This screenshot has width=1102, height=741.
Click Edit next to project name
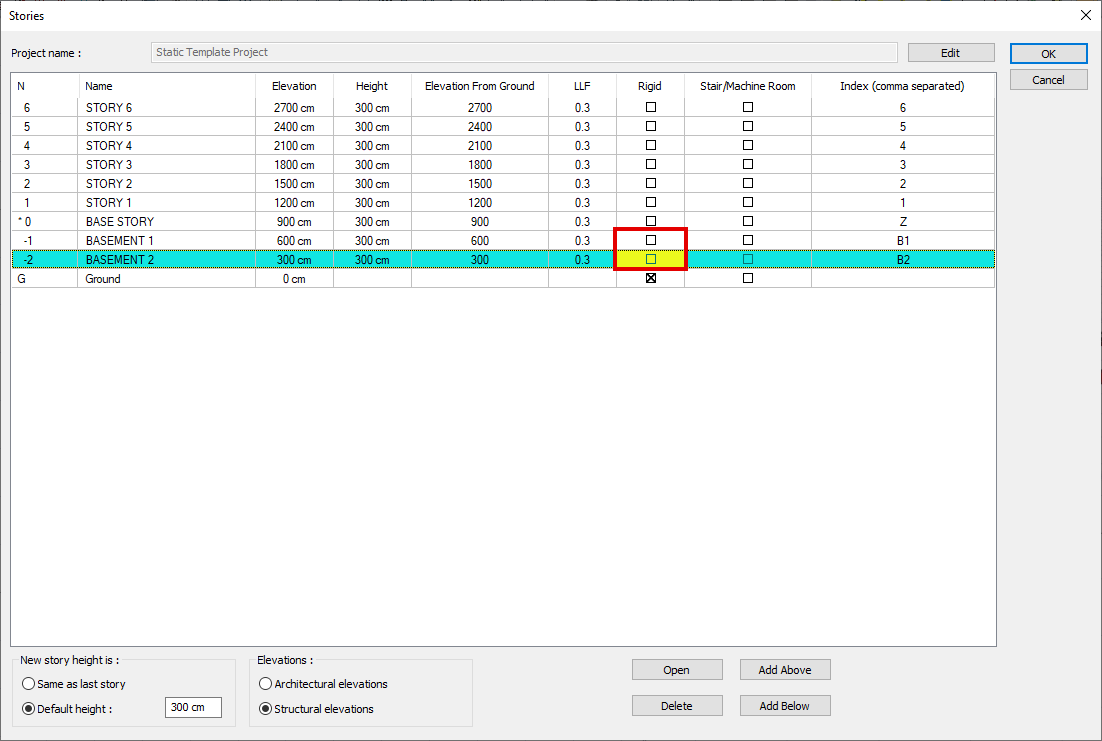pyautogui.click(x=950, y=53)
